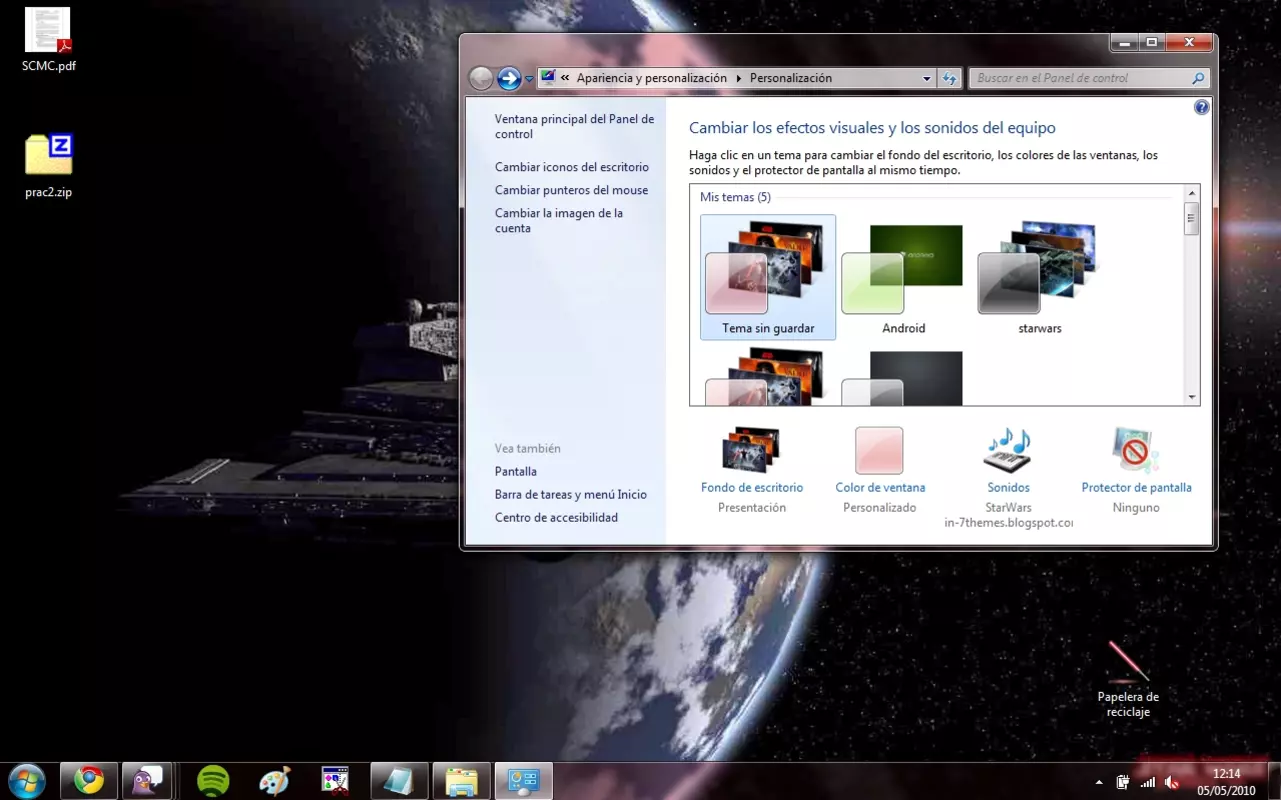Click Personalización breadcrumb
Screen dimensions: 1281x800
791,78
